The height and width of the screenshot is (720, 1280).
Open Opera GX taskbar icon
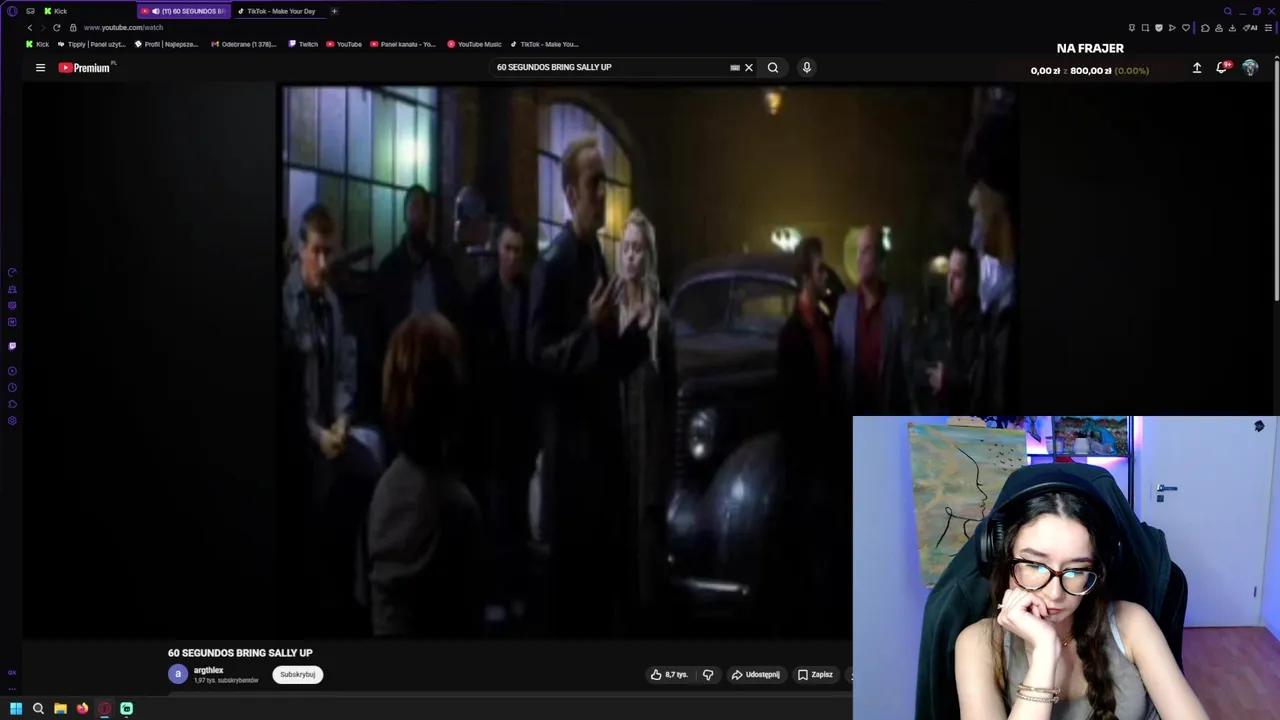pyautogui.click(x=104, y=709)
